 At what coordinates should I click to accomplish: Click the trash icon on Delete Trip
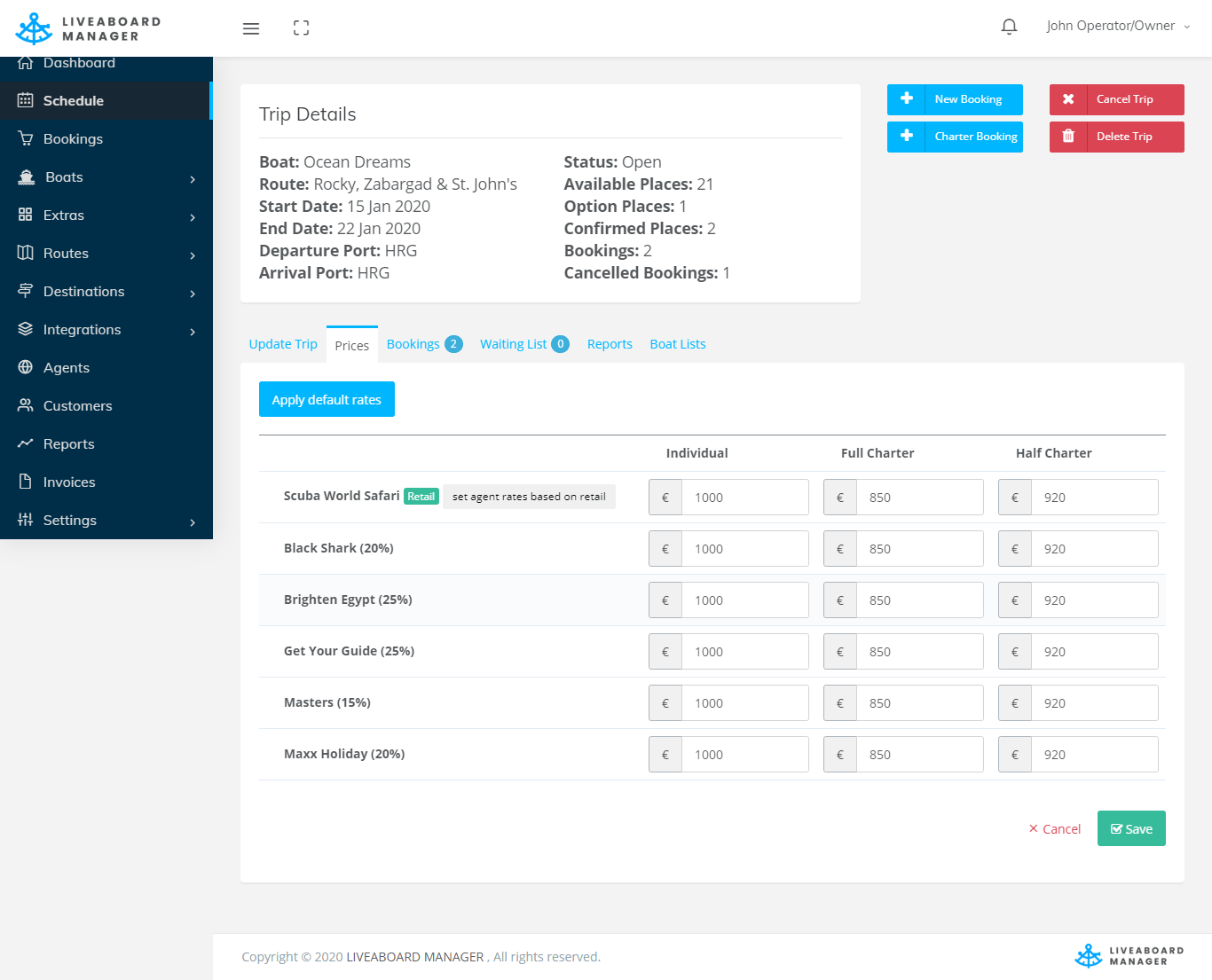(x=1068, y=137)
